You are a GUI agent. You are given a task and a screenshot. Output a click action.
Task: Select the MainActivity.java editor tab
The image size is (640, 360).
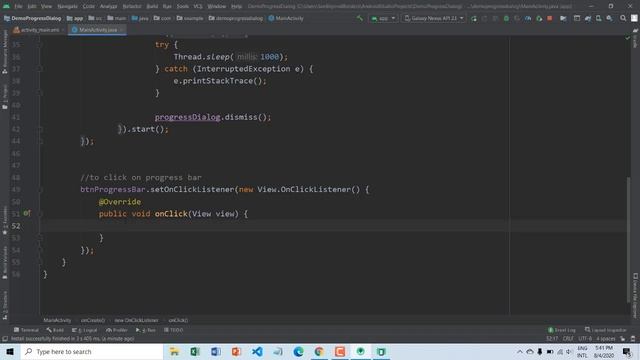coord(97,30)
